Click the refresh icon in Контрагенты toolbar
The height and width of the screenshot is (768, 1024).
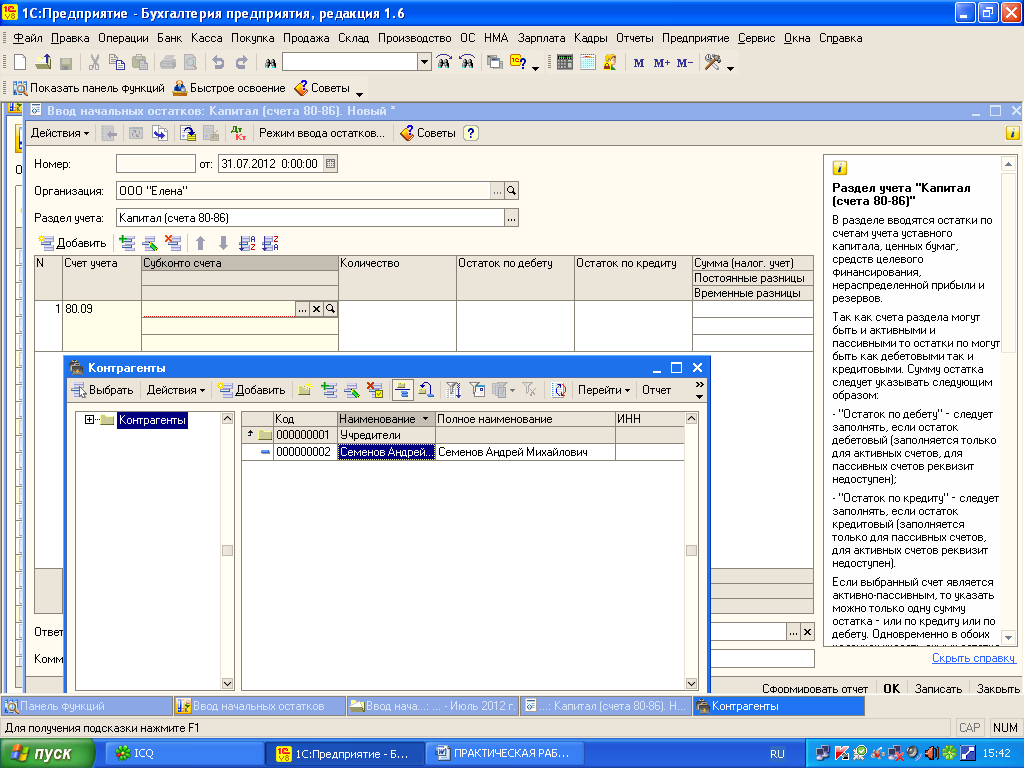559,390
